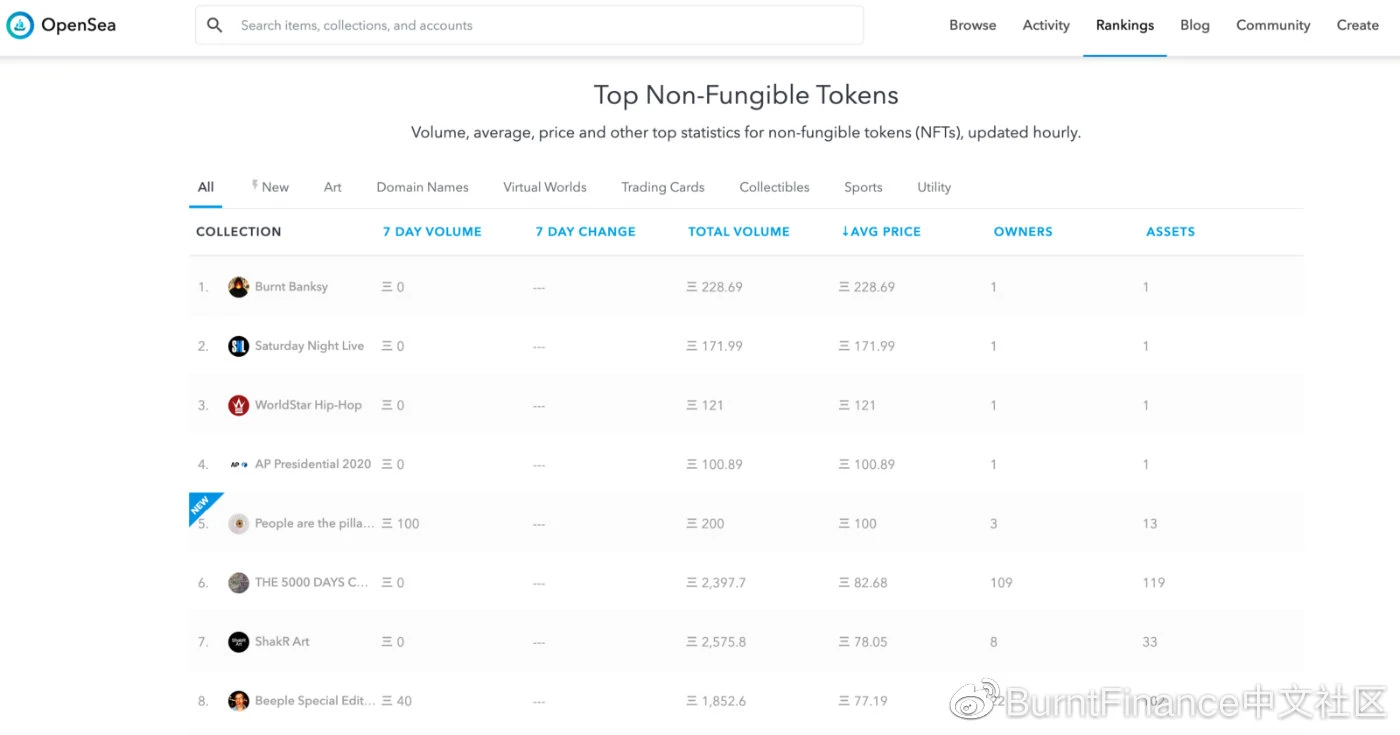Image resolution: width=1400 pixels, height=735 pixels.
Task: Sort the table by Total Volume
Action: coord(739,231)
